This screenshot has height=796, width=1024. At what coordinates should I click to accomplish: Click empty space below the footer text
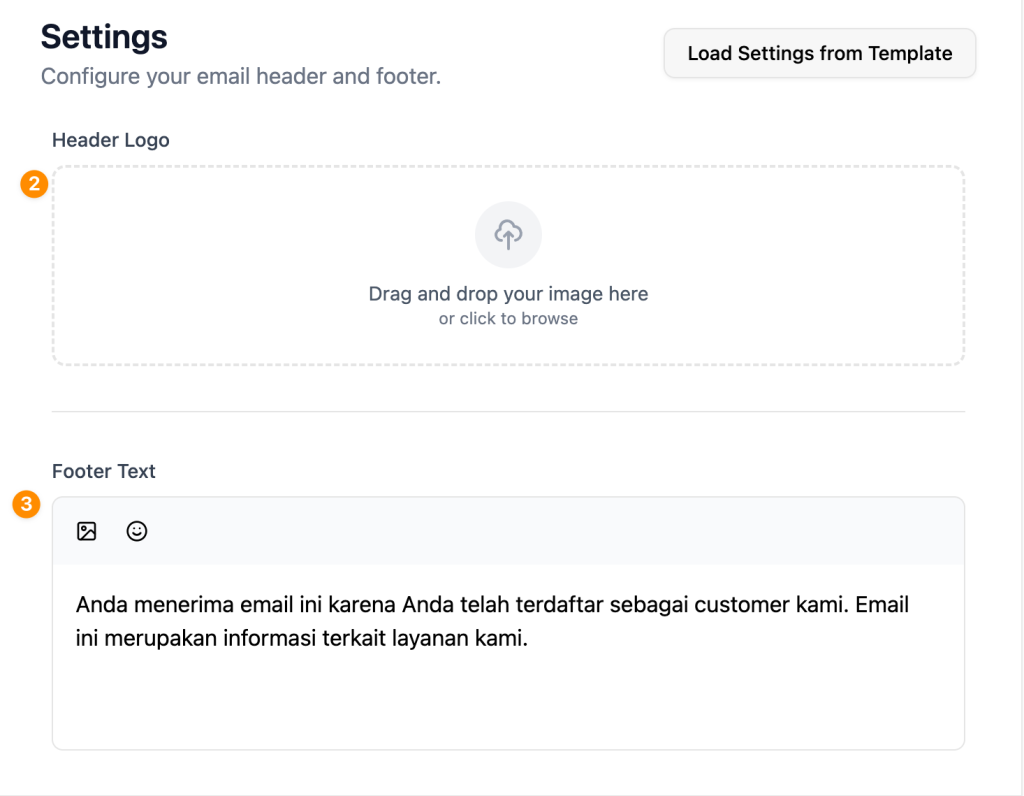click(508, 700)
